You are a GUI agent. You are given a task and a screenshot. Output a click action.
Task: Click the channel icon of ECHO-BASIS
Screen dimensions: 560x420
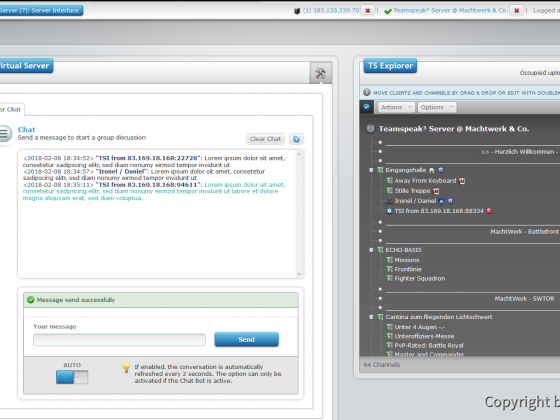click(380, 250)
